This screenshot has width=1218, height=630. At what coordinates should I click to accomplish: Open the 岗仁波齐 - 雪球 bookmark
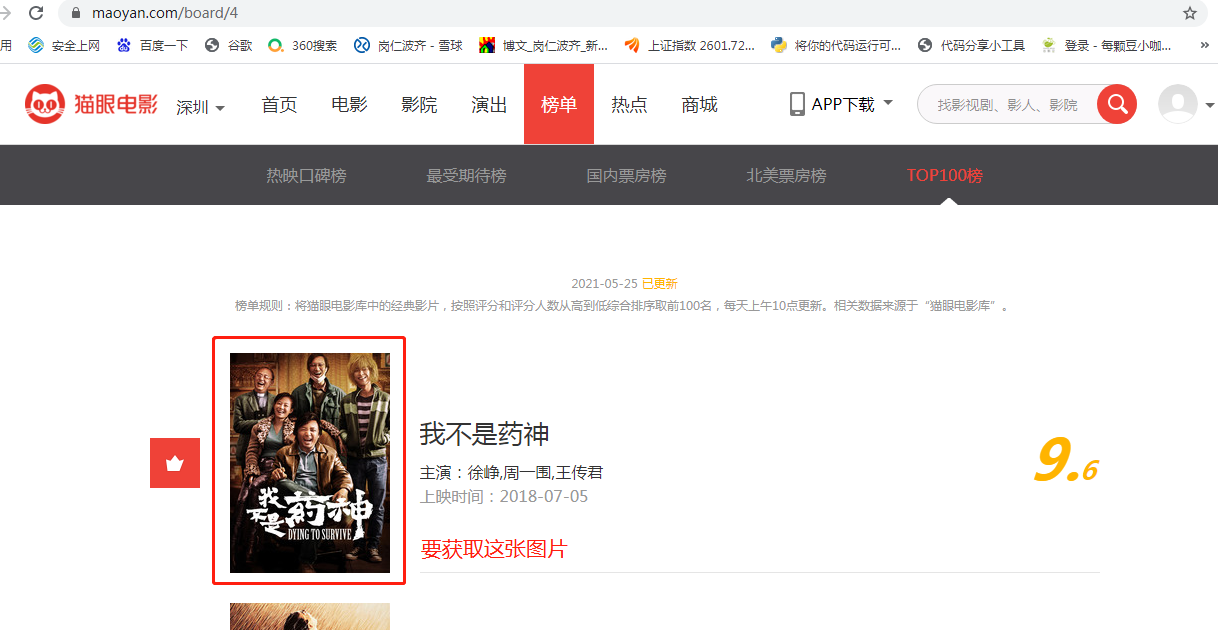tap(408, 45)
